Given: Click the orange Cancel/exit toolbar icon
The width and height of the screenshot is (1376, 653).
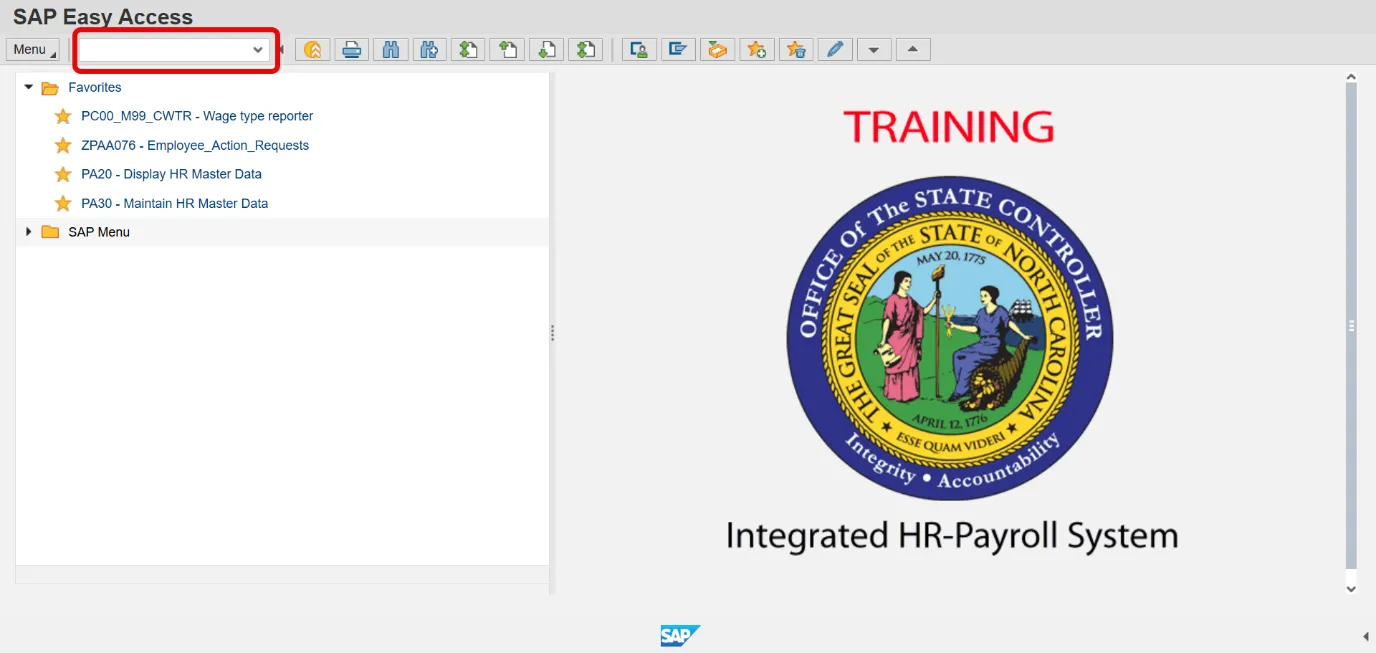Looking at the screenshot, I should point(313,49).
